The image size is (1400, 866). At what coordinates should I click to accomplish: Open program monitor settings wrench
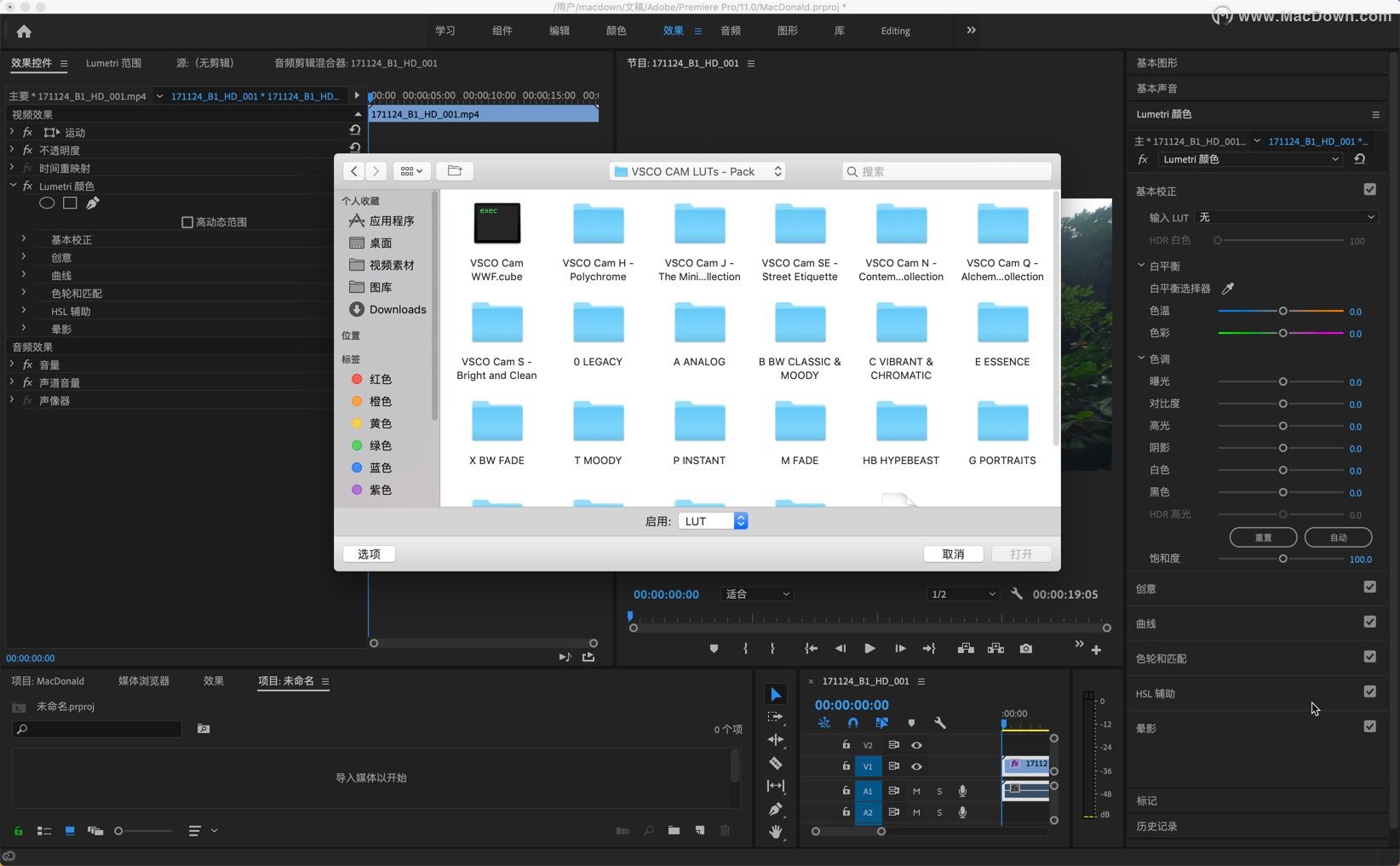[x=1016, y=594]
